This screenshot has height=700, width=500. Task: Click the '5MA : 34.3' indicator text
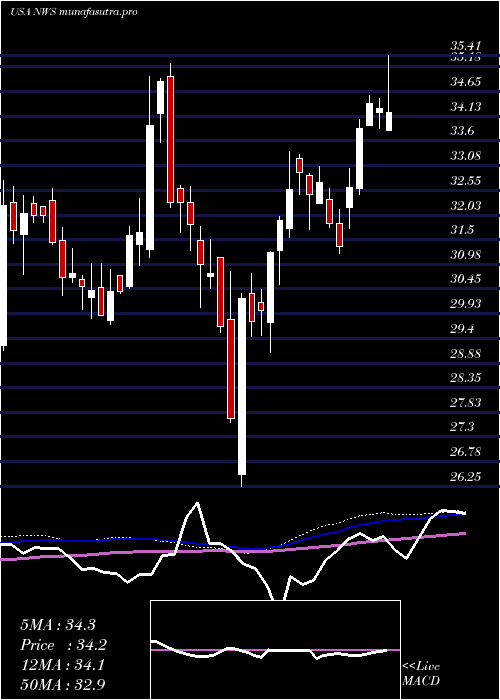click(x=58, y=625)
